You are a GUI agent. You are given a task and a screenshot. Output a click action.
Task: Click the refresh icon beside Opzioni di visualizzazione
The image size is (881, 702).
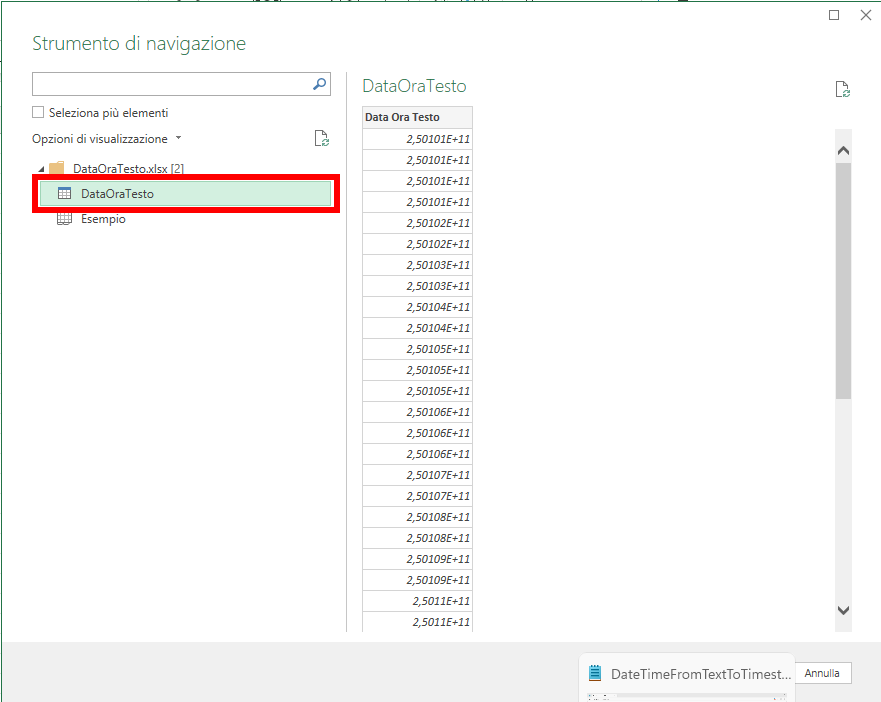(x=321, y=138)
